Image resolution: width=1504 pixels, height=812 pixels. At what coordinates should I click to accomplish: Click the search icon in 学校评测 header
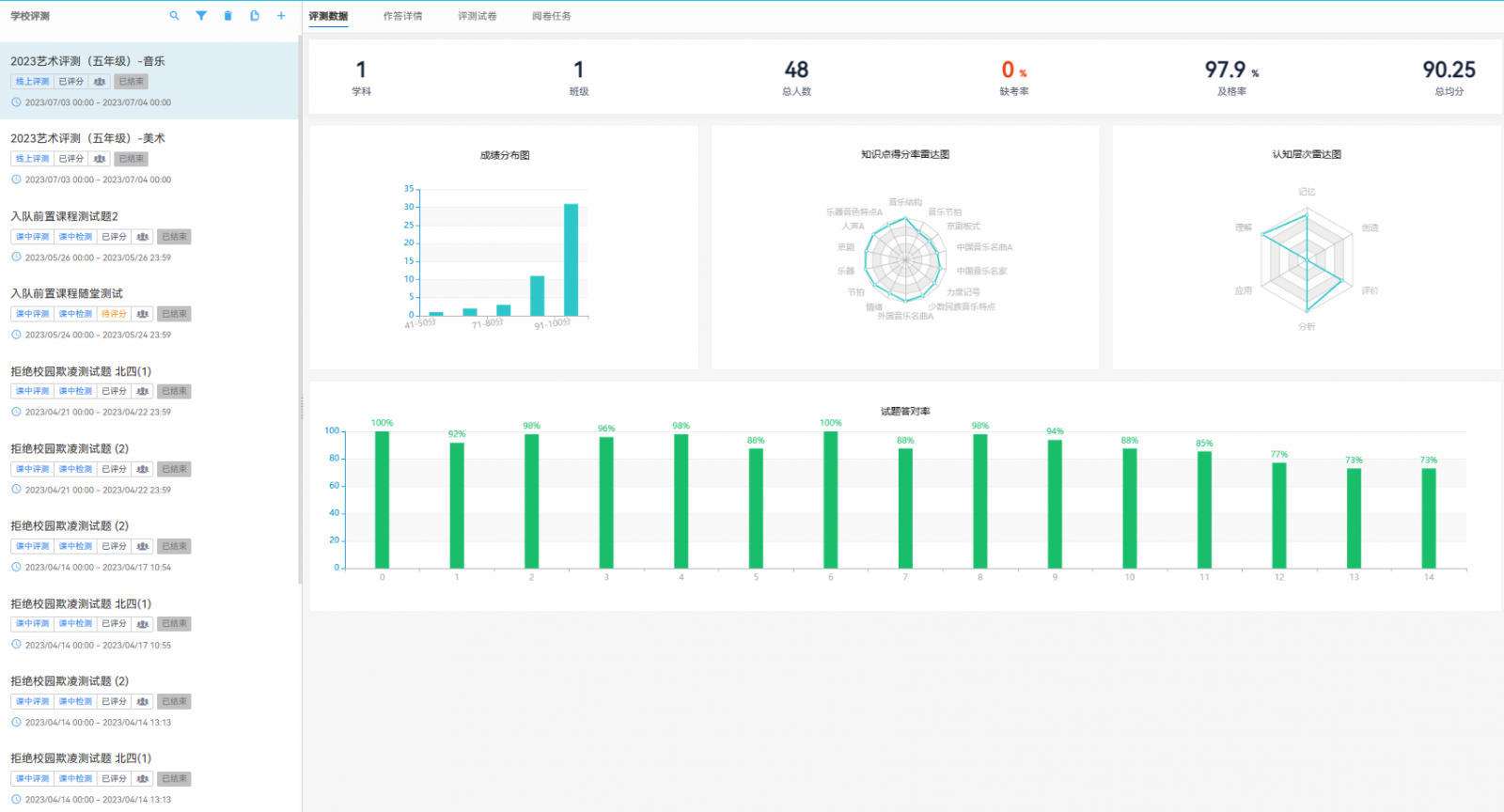click(x=174, y=16)
